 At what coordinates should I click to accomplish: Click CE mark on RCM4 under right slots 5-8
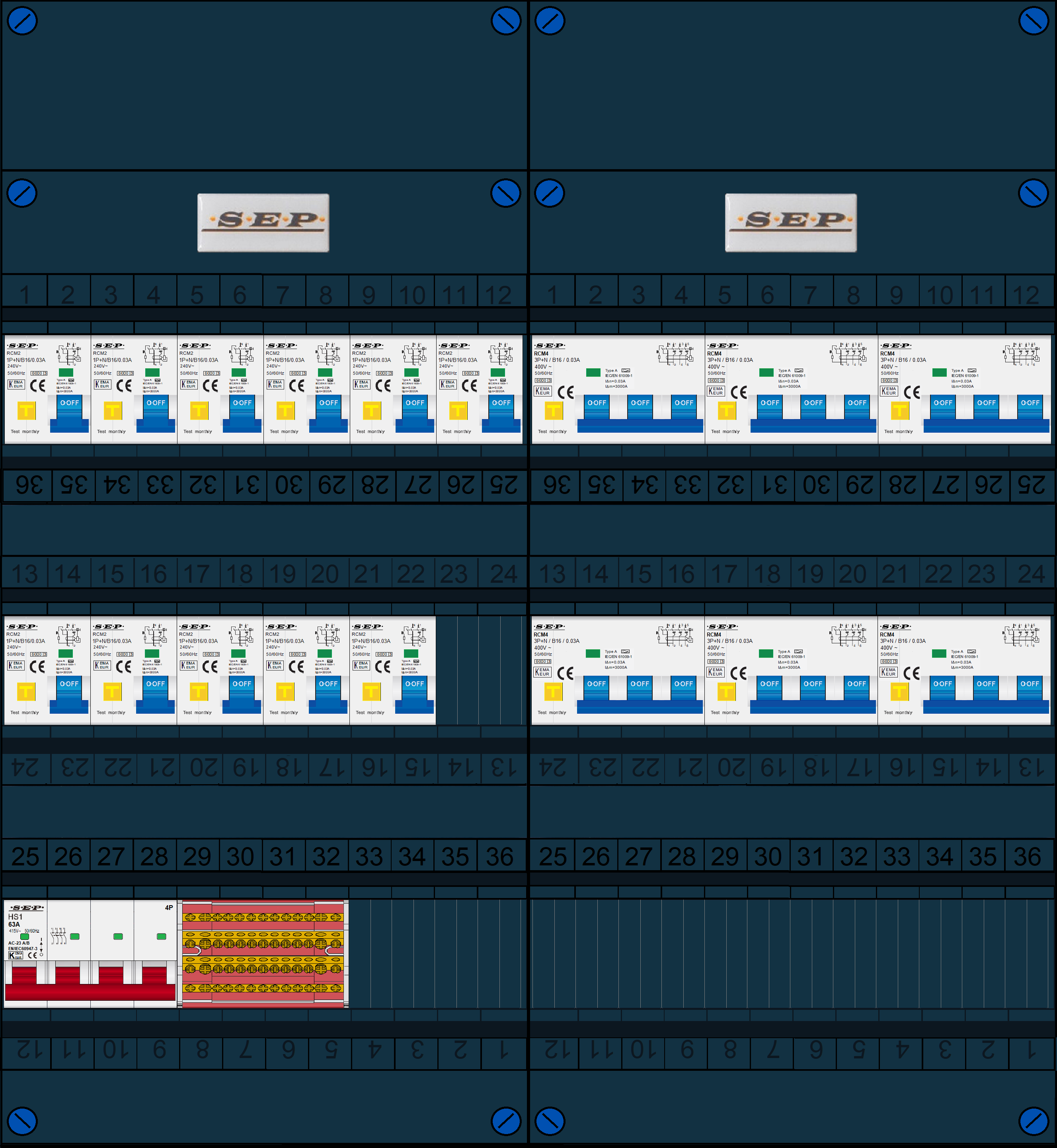pyautogui.click(x=739, y=392)
